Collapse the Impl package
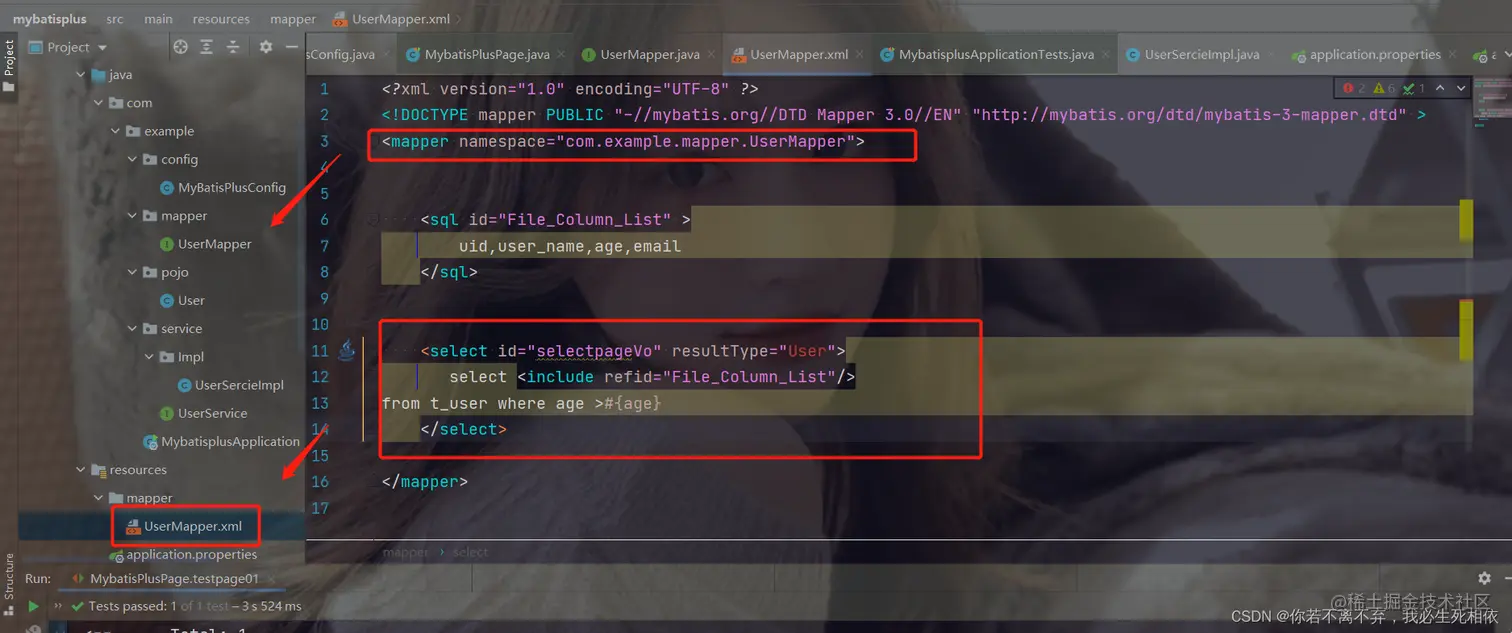 point(150,357)
